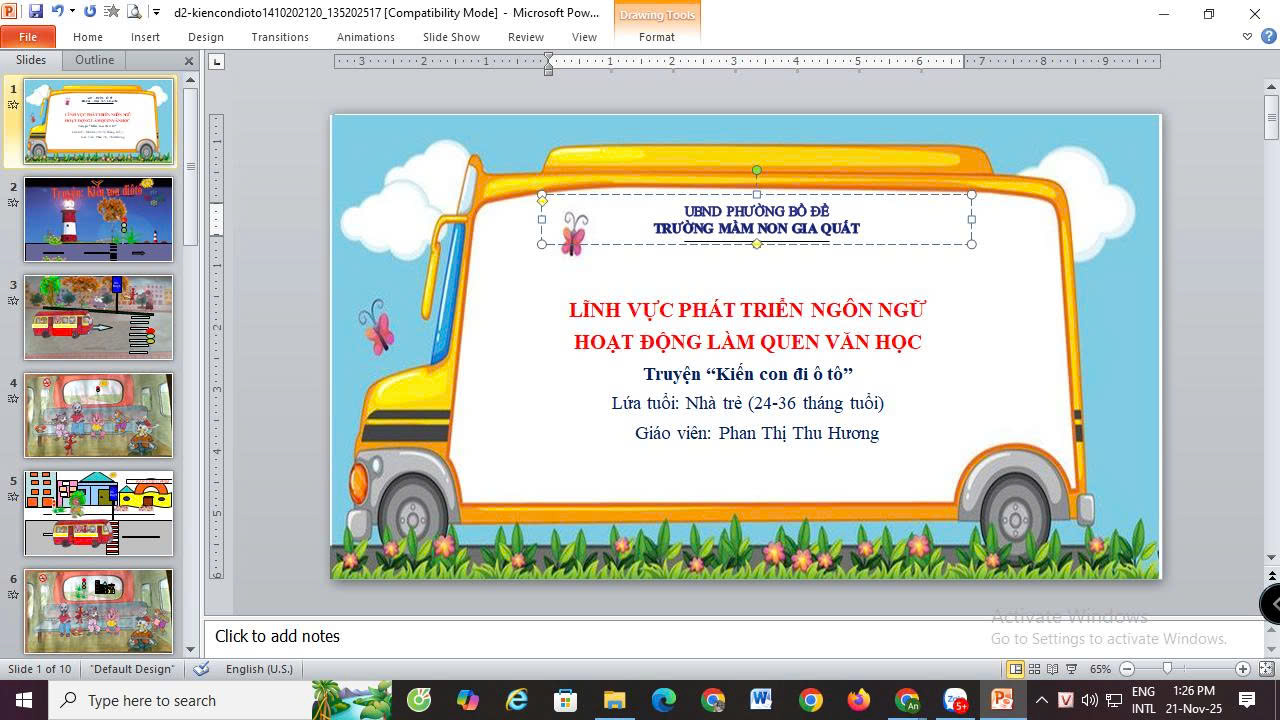Switch to the Outline pane tab
The image size is (1280, 720).
[x=95, y=60]
